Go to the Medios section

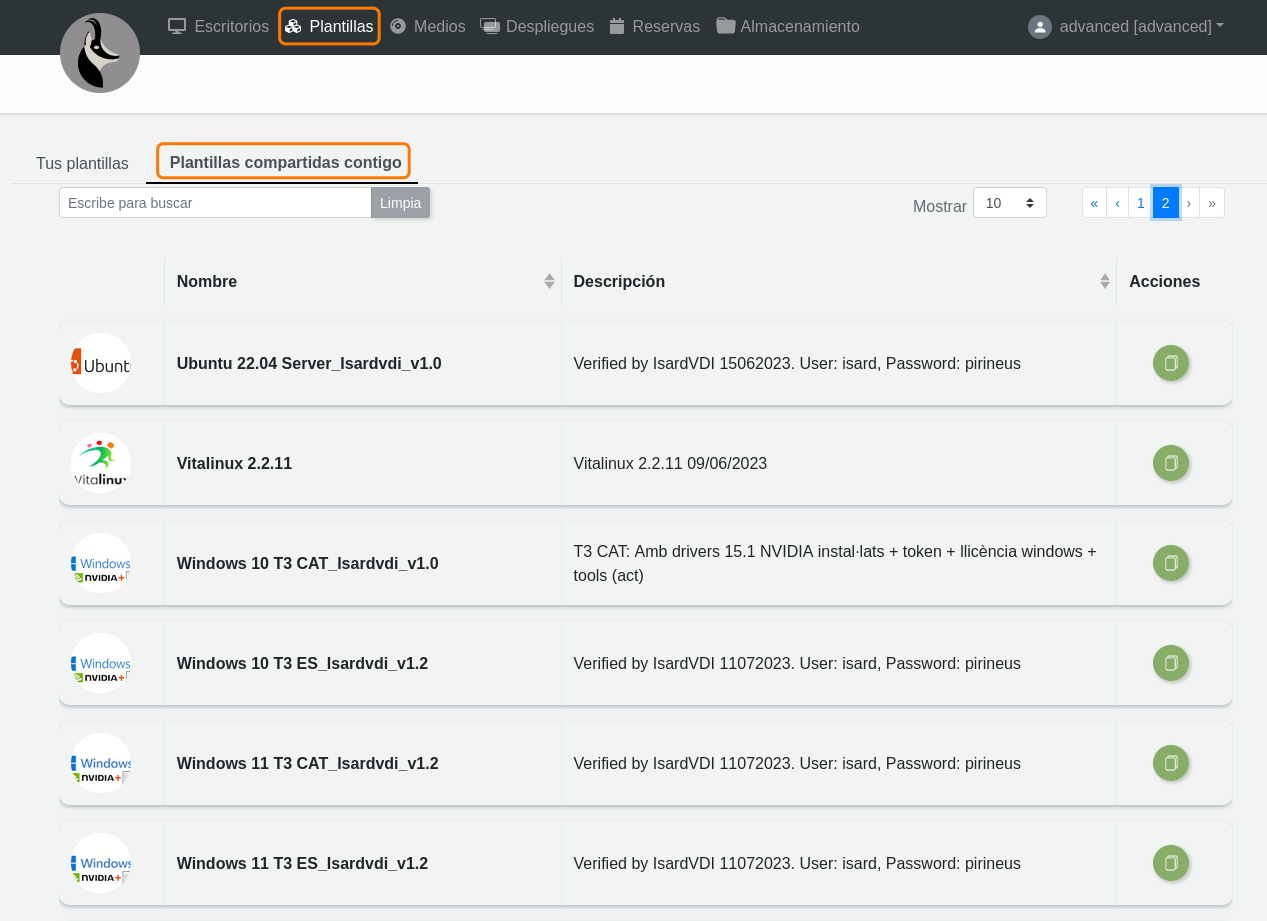[x=428, y=27]
